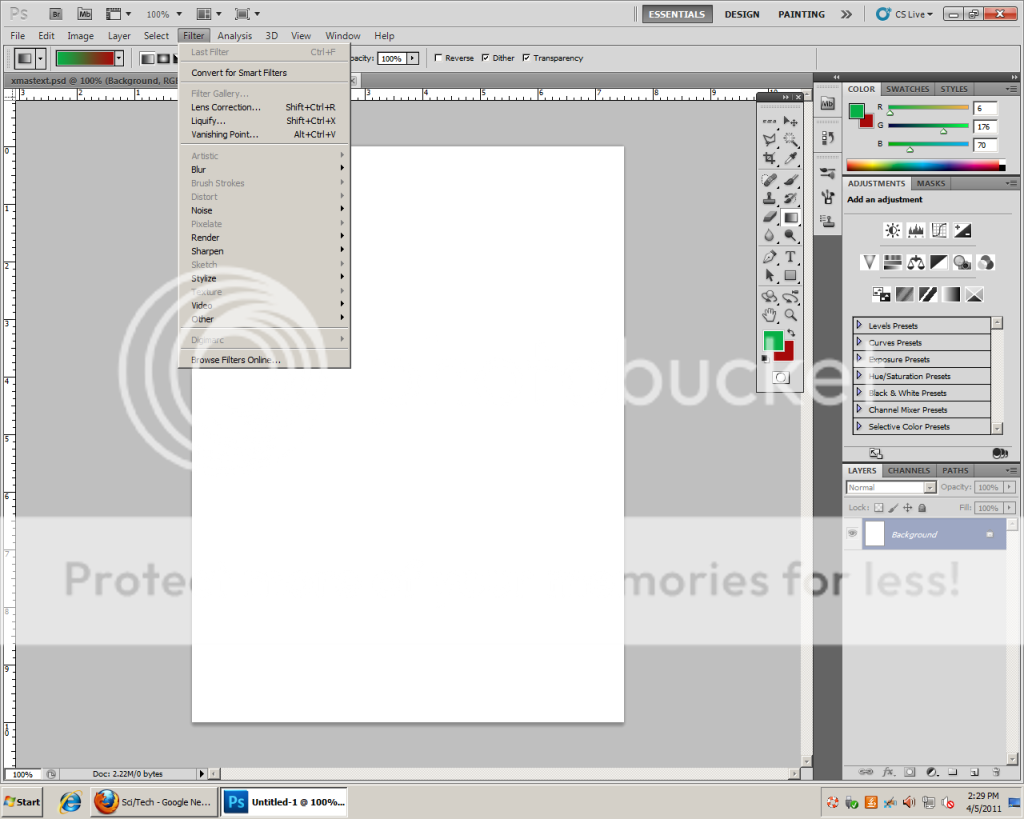Delete layer using the trash icon
1024x819 pixels.
tap(997, 772)
